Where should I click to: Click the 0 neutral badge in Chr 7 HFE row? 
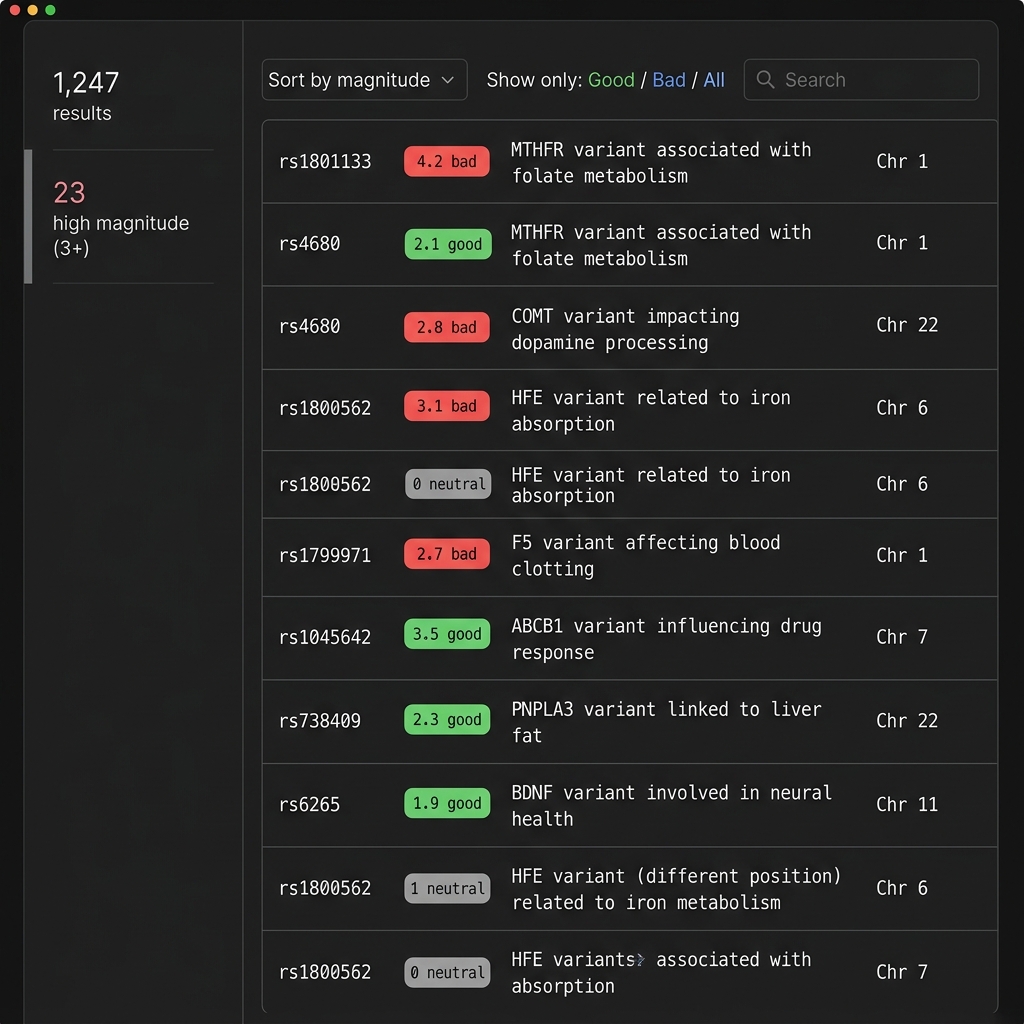pos(447,972)
